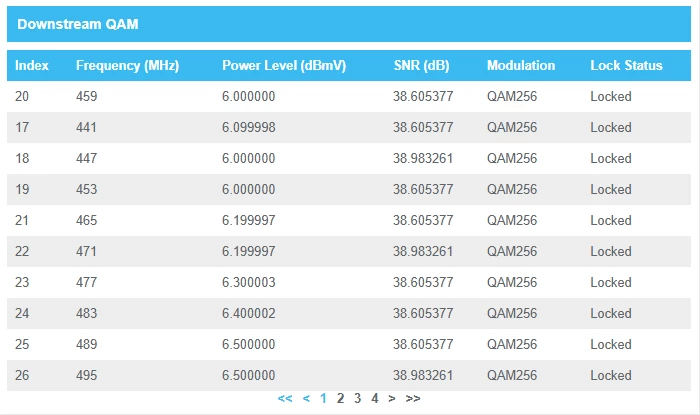The width and height of the screenshot is (700, 415).
Task: Select index cell 23
Action: tap(22, 282)
